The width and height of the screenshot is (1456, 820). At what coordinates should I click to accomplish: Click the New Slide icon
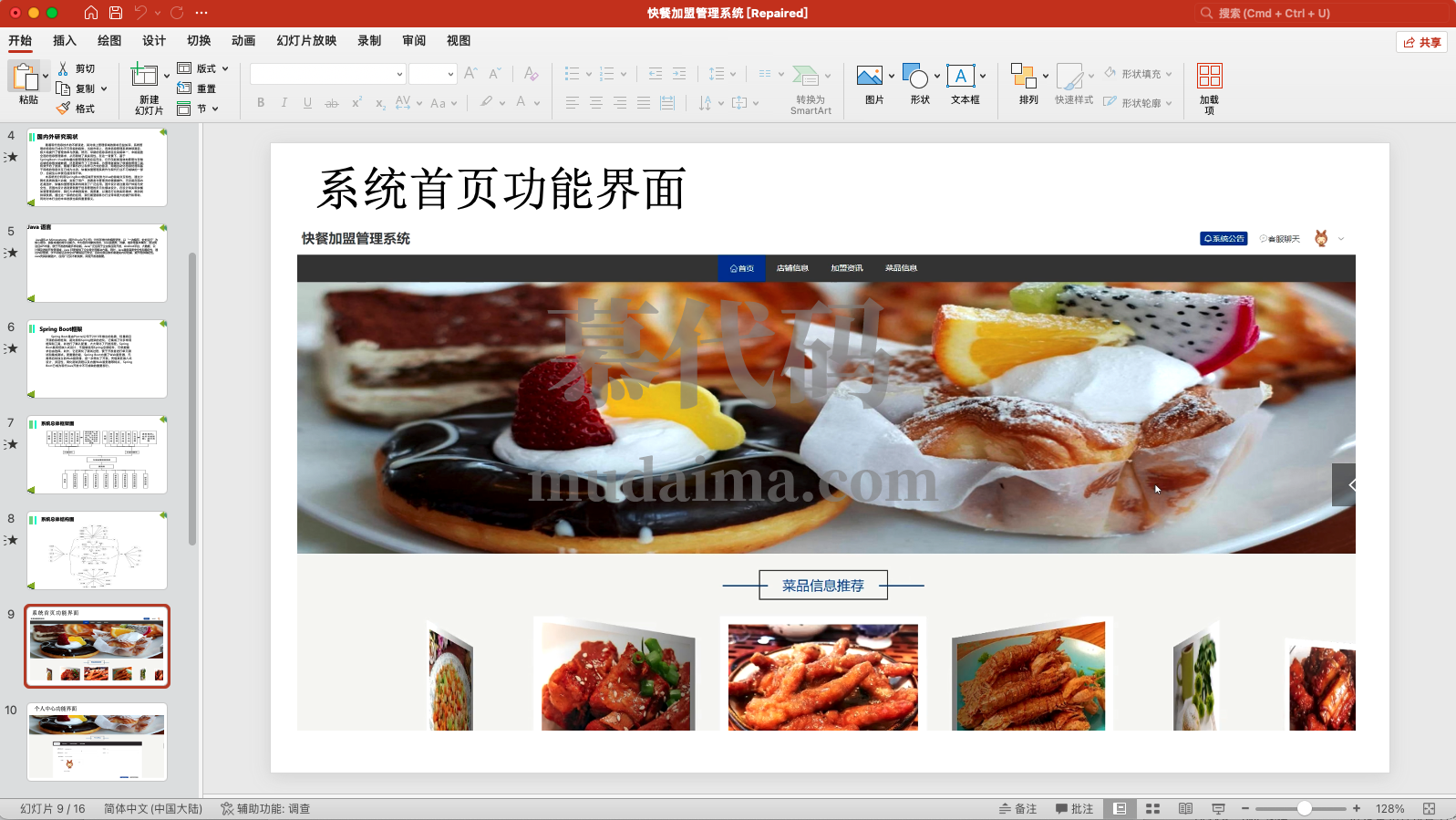coord(144,75)
